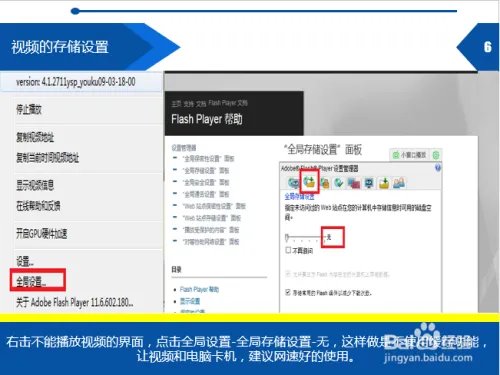Click green icon right of 小窗口播放
500x375 pixels.
[x=436, y=155]
